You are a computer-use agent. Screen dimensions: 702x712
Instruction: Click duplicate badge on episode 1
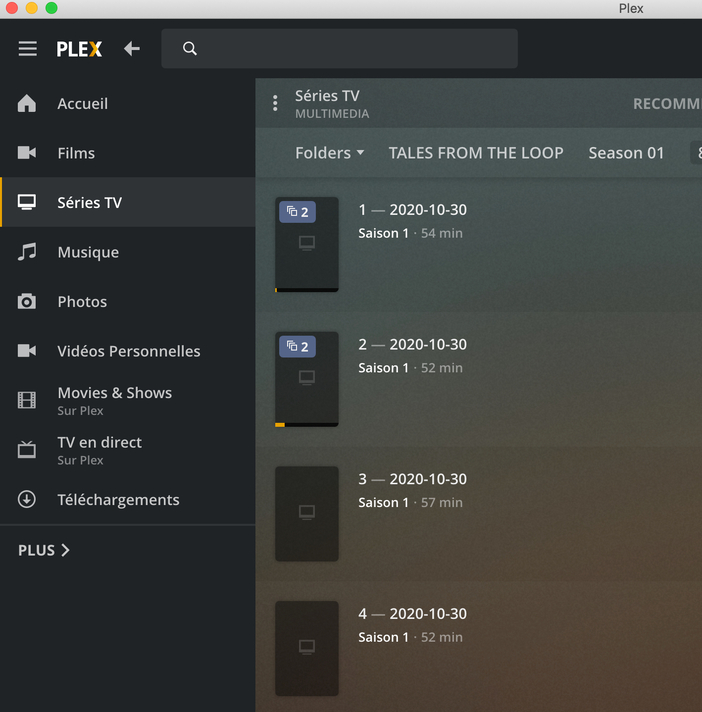[x=297, y=212]
